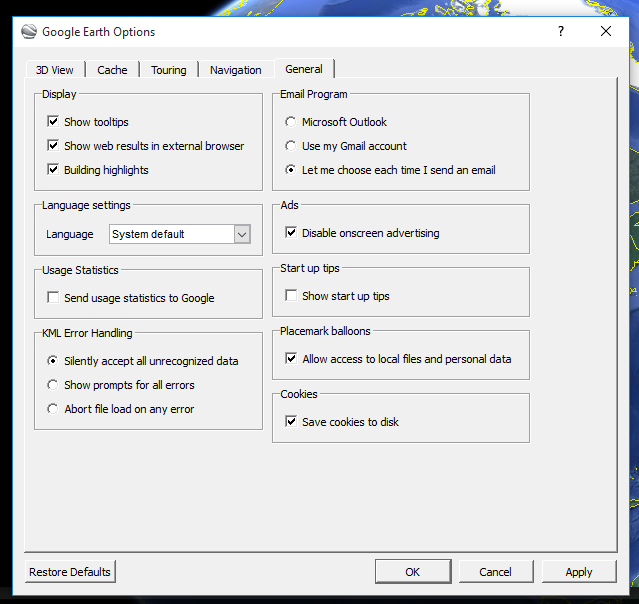This screenshot has width=639, height=604.
Task: Toggle Disable onscreen advertising checkbox
Action: (x=291, y=233)
